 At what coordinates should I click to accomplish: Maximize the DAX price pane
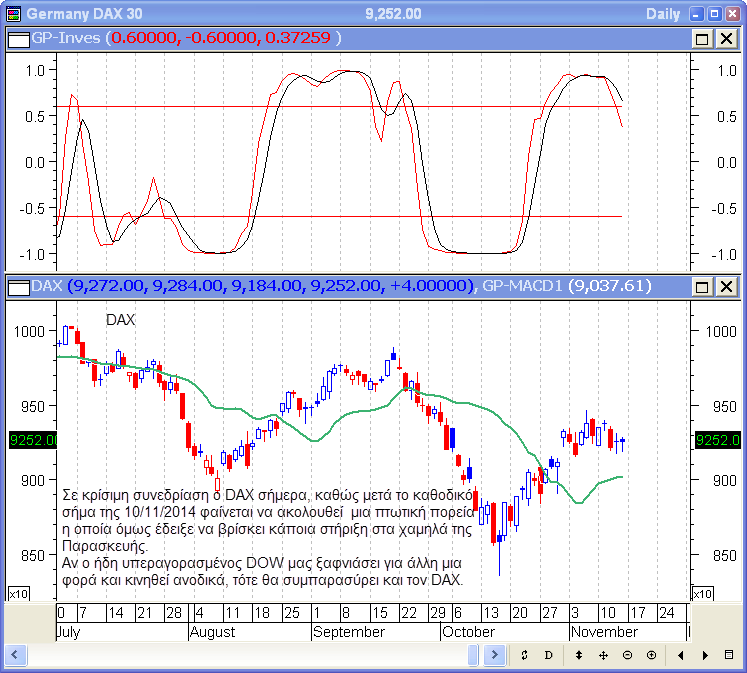[x=702, y=287]
